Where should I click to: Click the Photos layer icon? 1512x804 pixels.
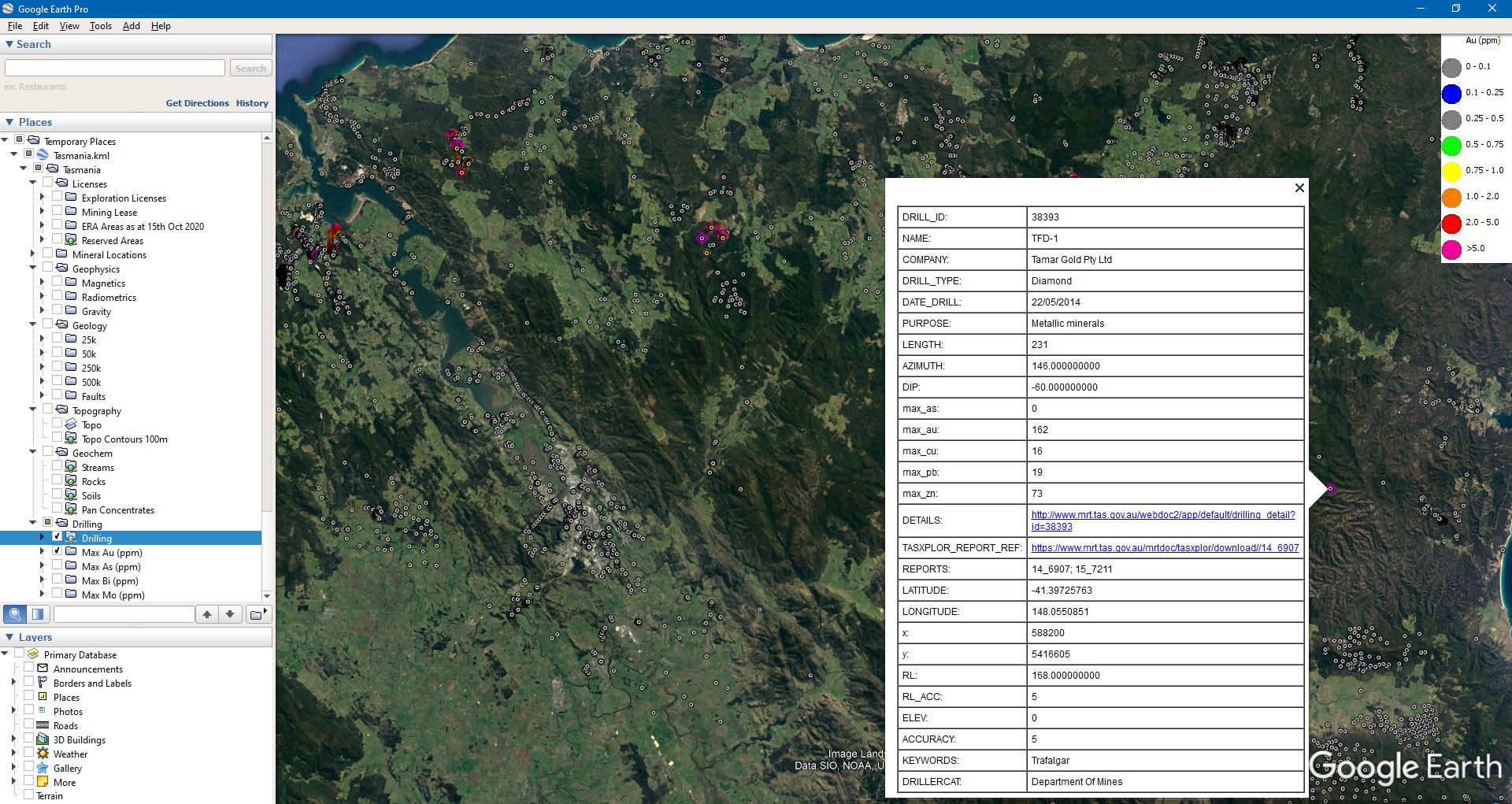(x=43, y=711)
